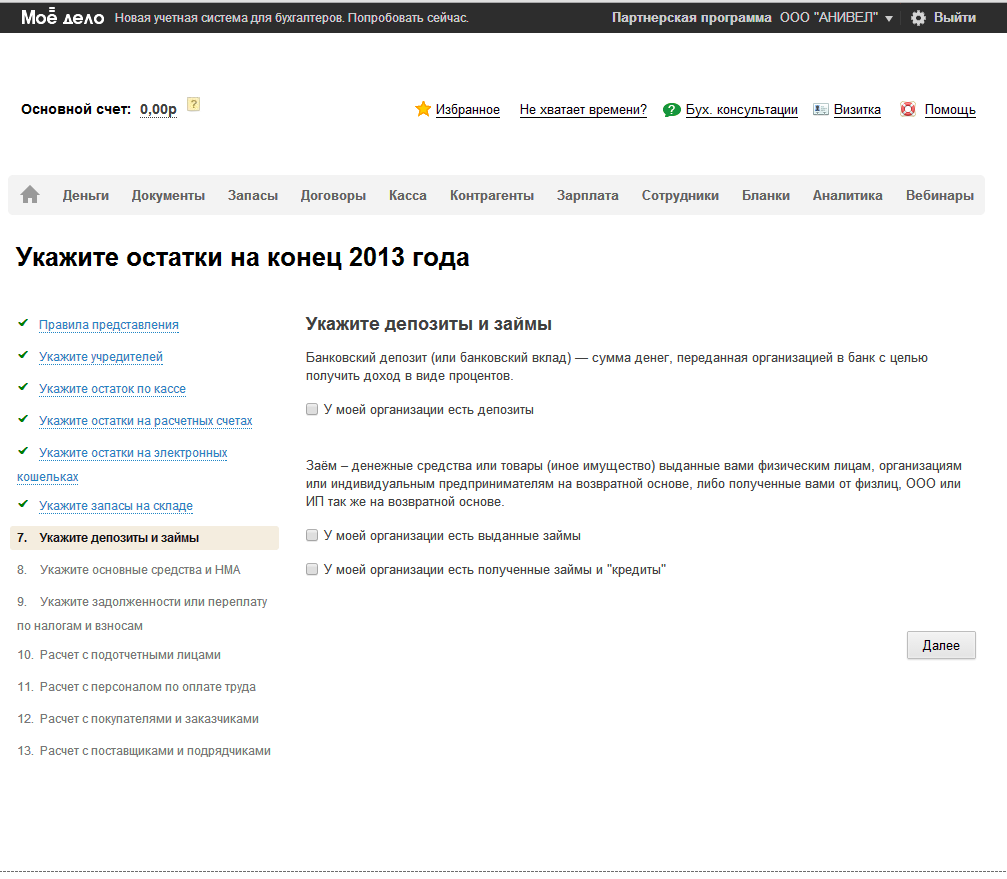Open the Визитка link
Screen dimensions: 1007x879
click(x=857, y=110)
